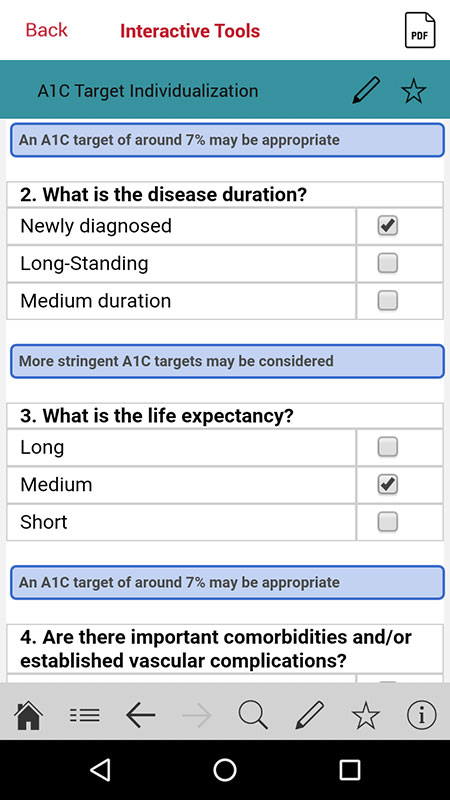450x800 pixels.
Task: Tap the Android recent apps square button
Action: pyautogui.click(x=350, y=769)
